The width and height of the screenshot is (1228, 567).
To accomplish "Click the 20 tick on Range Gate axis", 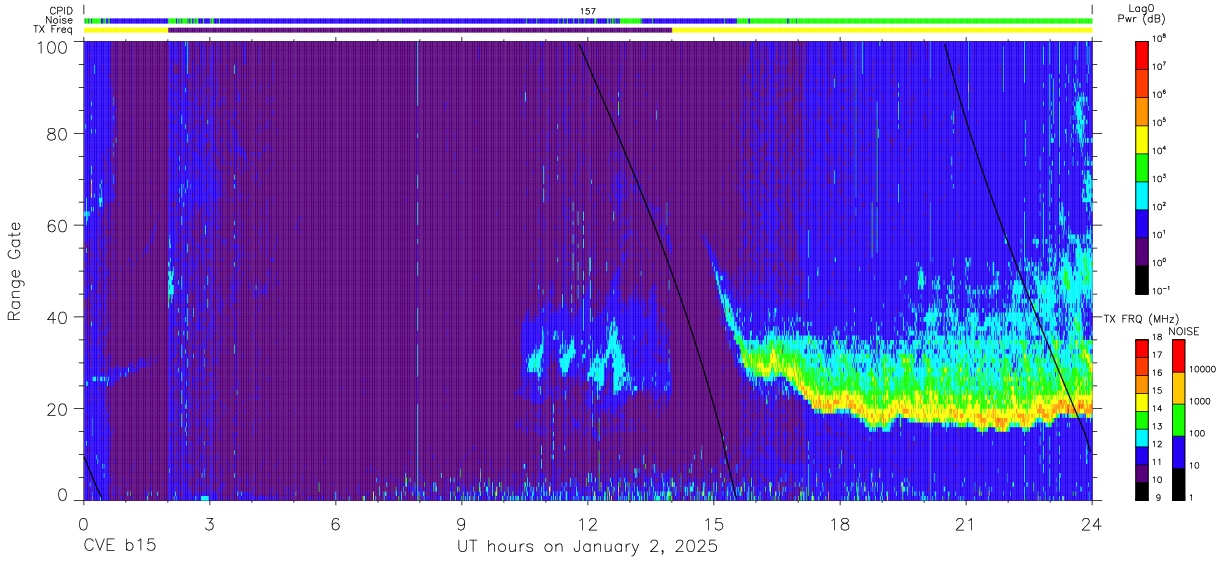I will click(x=58, y=409).
